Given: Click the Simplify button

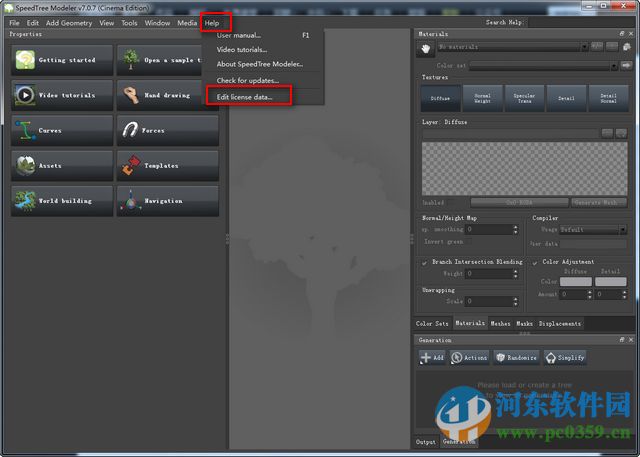Looking at the screenshot, I should pos(565,357).
